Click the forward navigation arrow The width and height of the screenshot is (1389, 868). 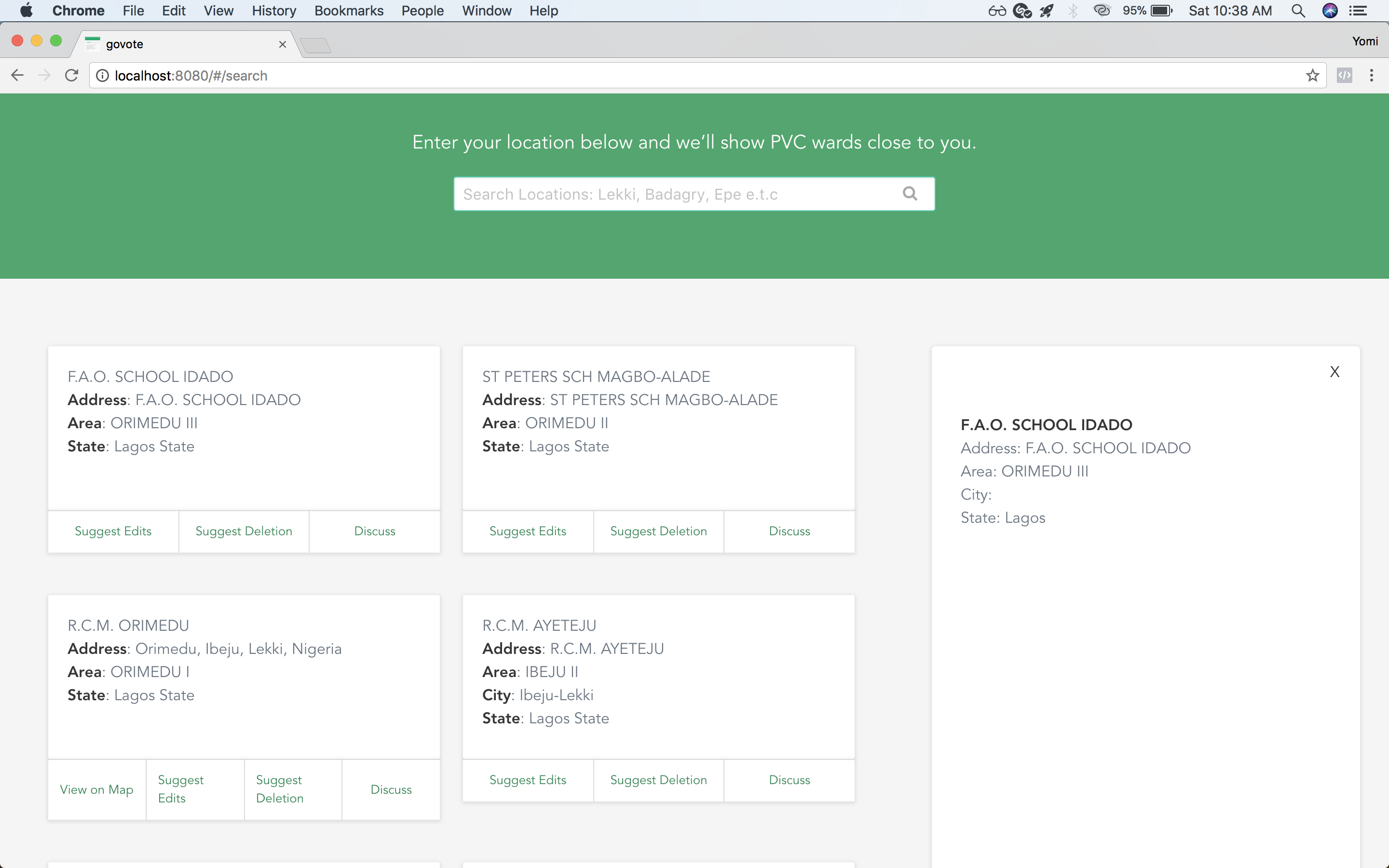(x=44, y=75)
